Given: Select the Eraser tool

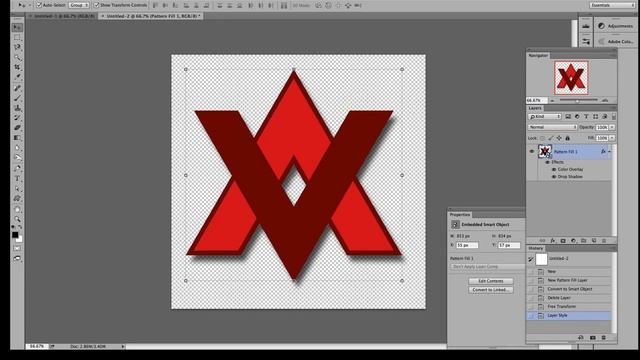Looking at the screenshot, I should [17, 128].
